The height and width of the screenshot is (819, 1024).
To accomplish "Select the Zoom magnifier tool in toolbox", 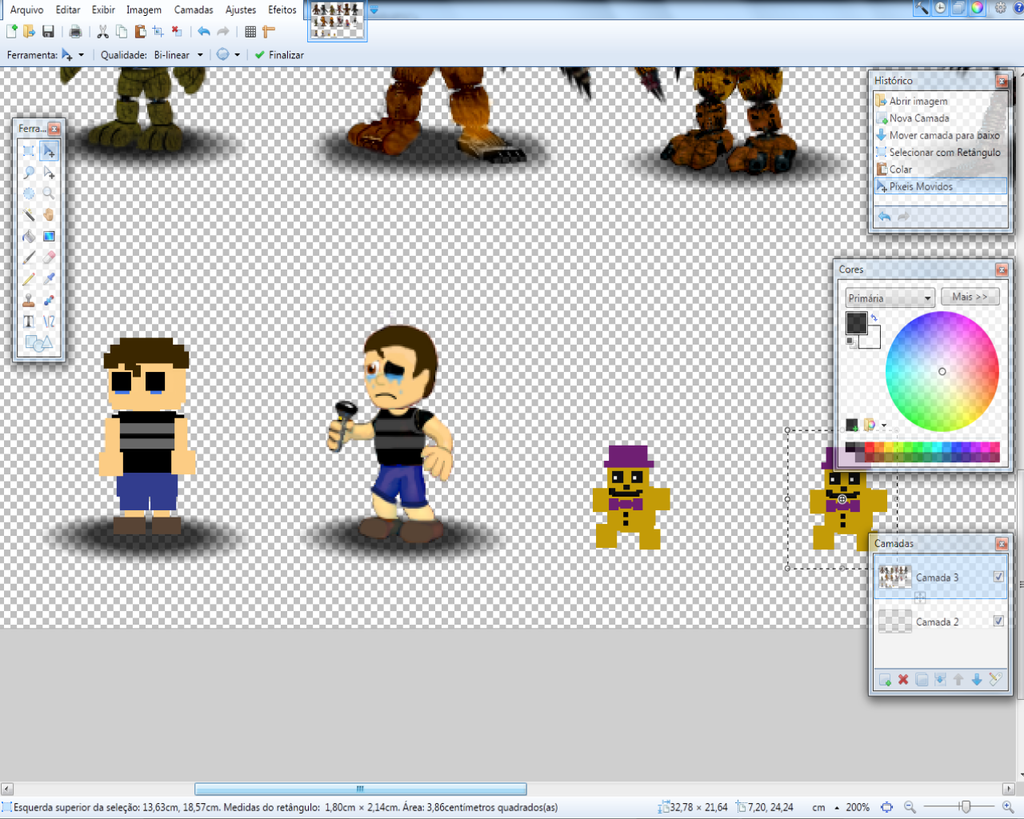I will coord(49,193).
